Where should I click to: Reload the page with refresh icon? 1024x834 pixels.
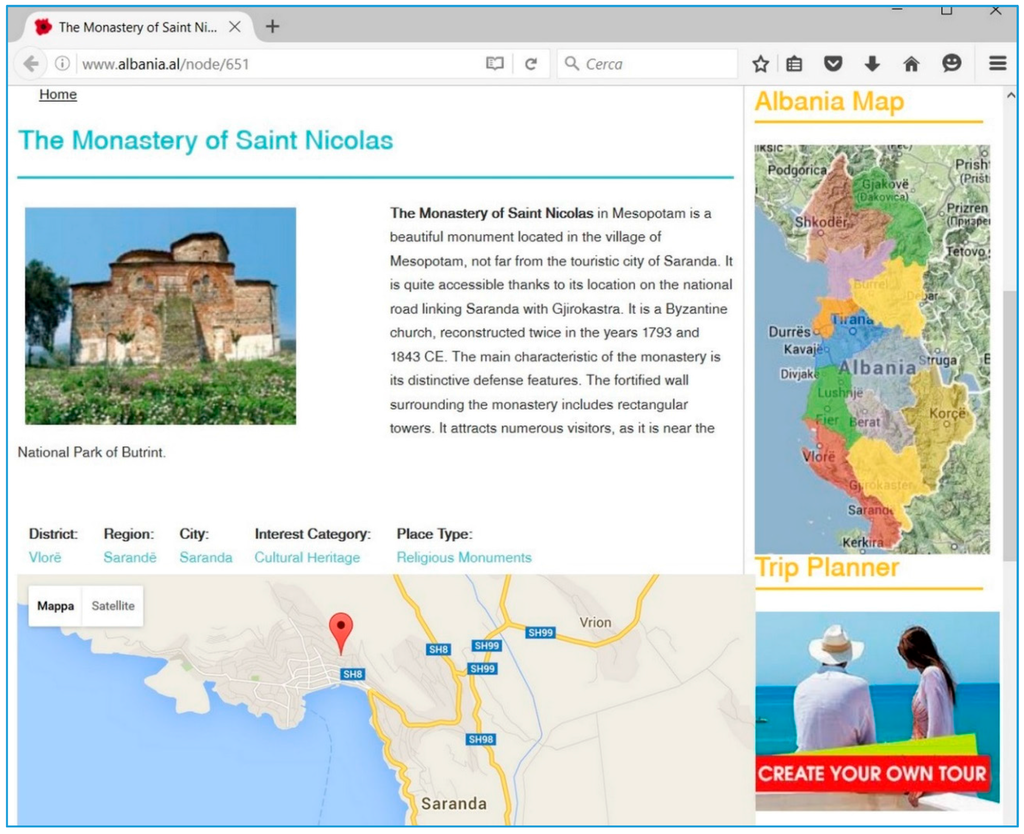pos(531,64)
